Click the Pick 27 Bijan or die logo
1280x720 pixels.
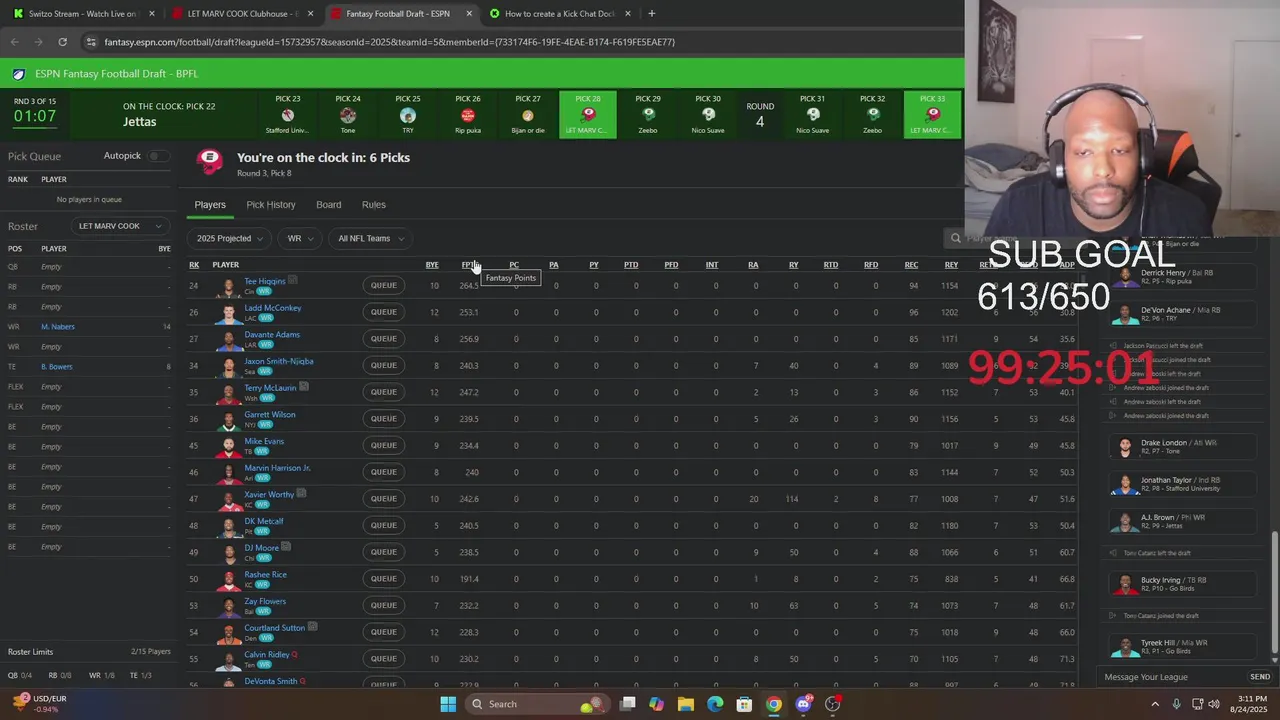(x=528, y=115)
